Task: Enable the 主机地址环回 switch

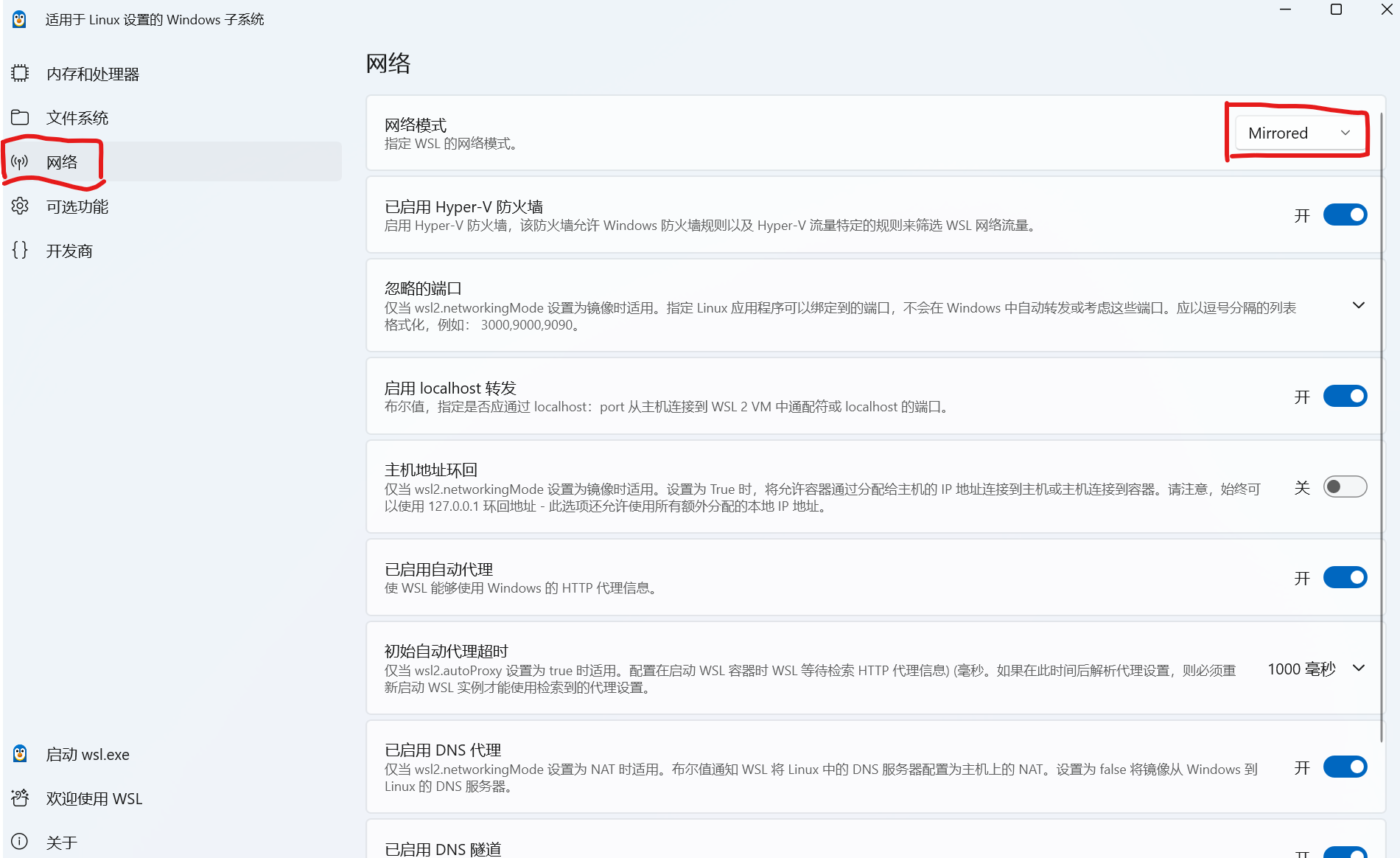Action: tap(1345, 487)
